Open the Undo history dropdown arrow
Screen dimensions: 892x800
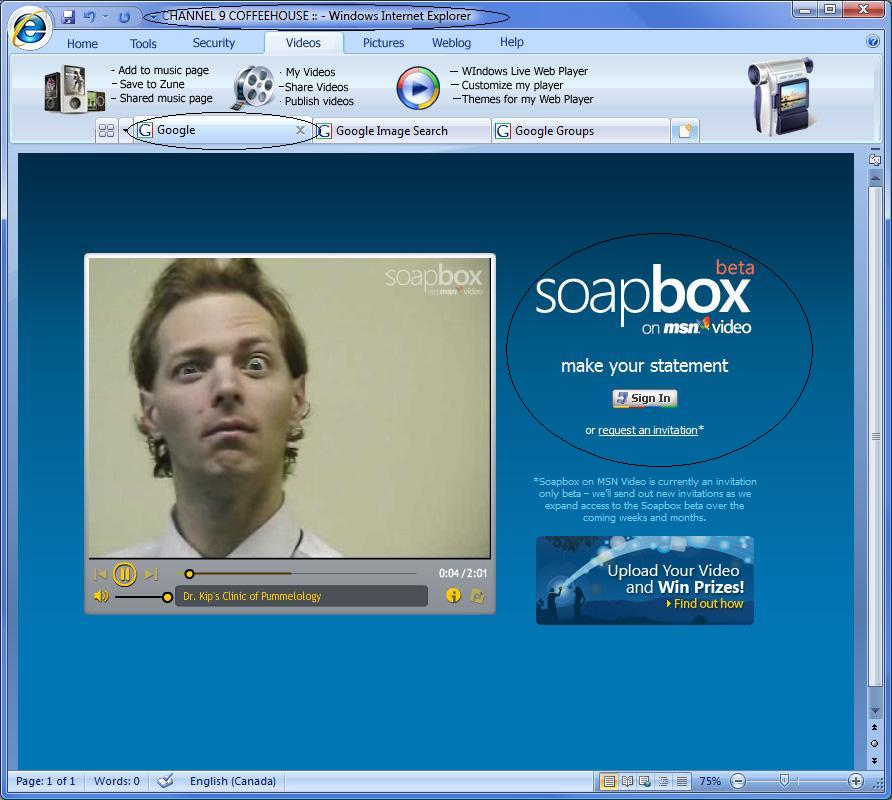[x=105, y=17]
